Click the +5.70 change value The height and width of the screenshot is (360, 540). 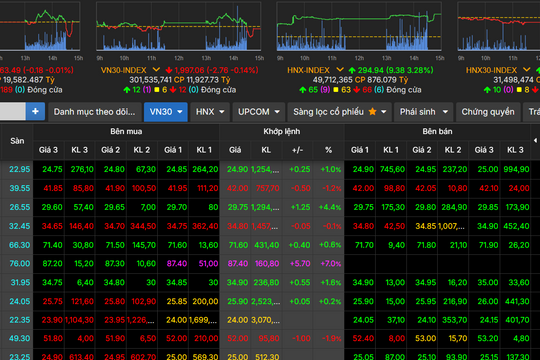point(300,264)
